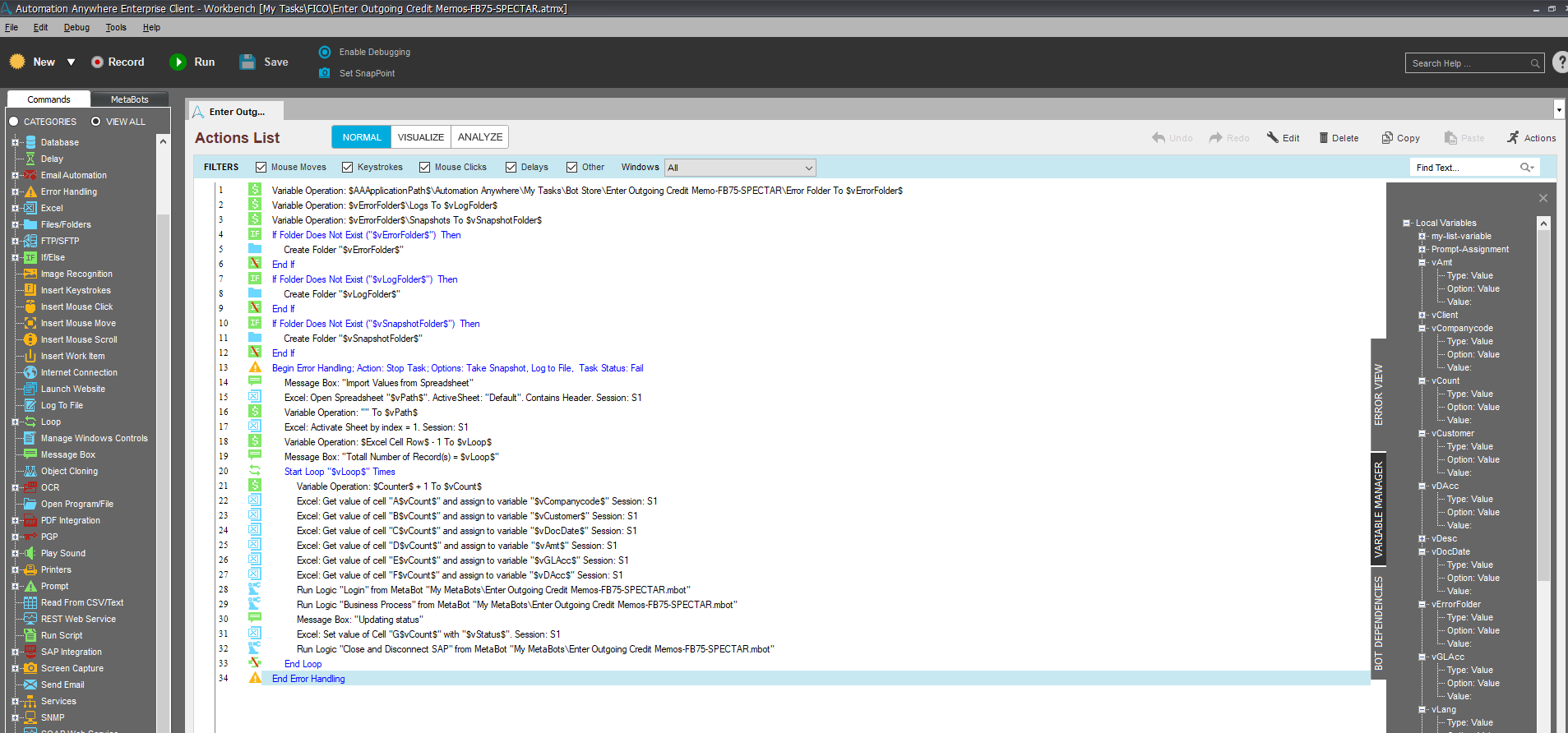This screenshot has width=1568, height=733.
Task: Uncheck the Mouse Moves filter
Action: 261,168
